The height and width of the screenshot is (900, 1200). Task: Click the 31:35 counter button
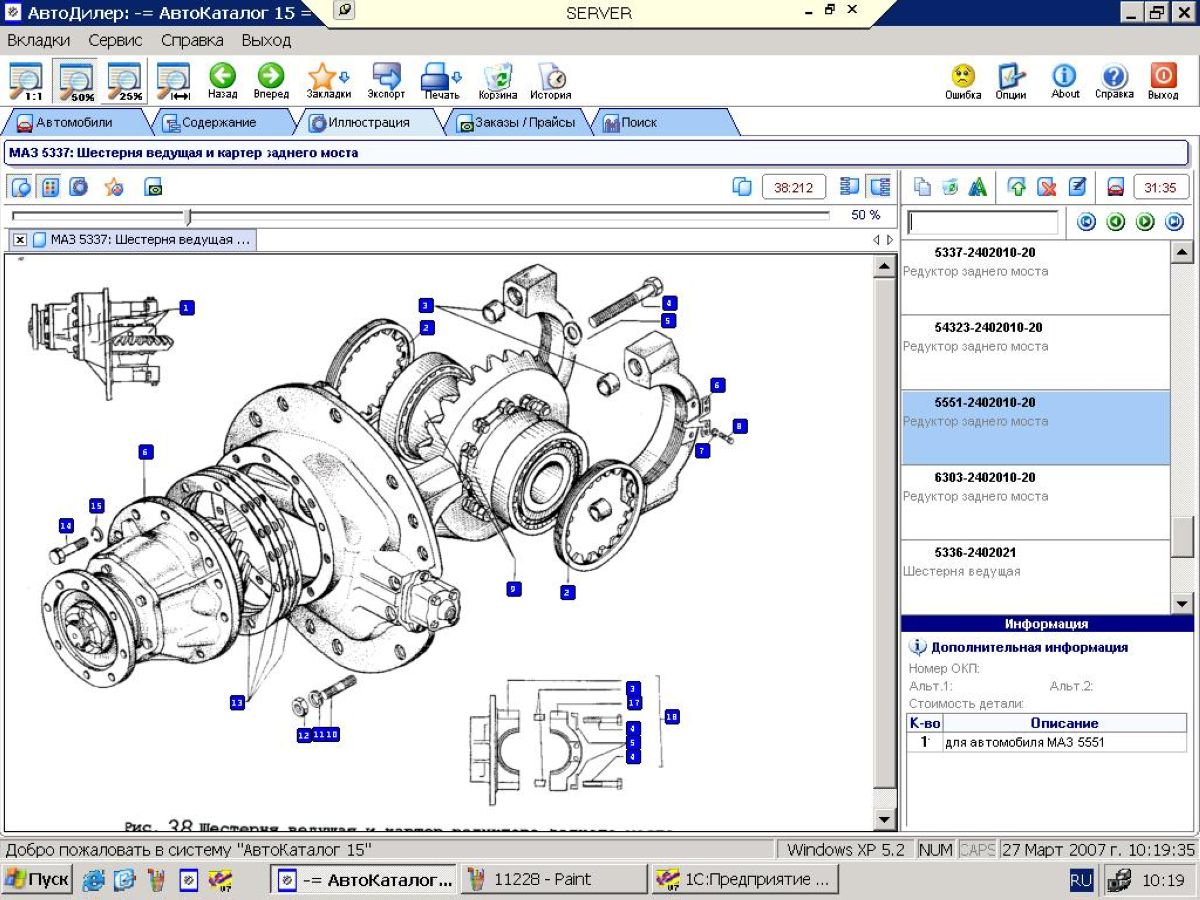point(1160,187)
